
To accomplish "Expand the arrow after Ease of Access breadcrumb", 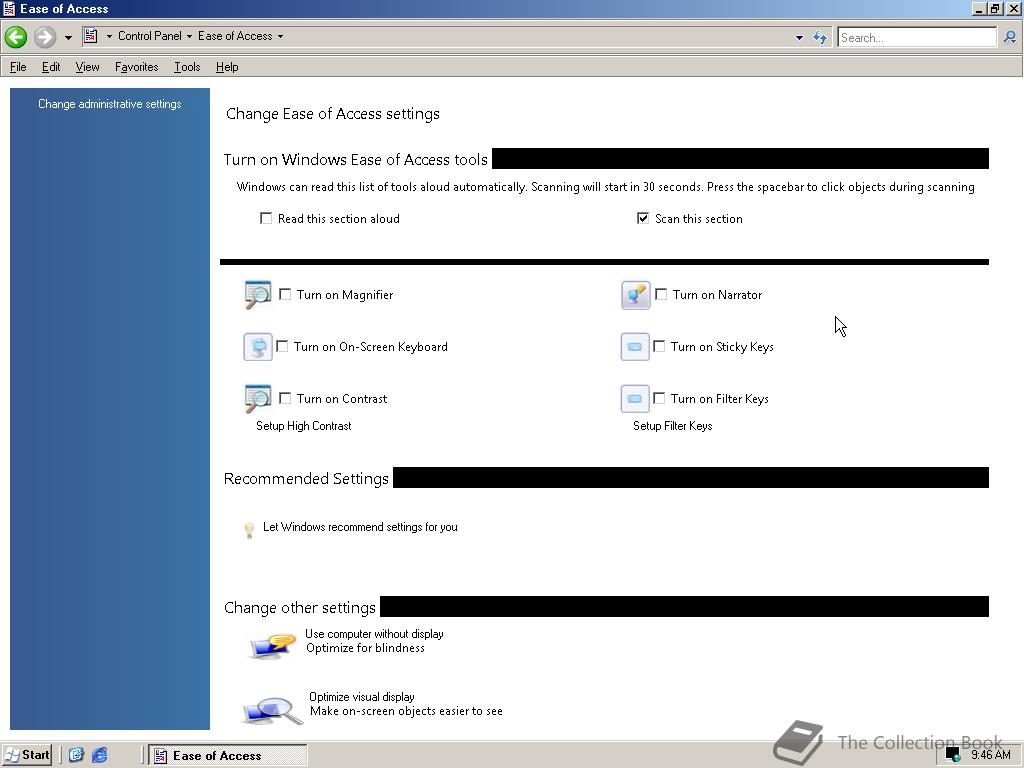I will [x=280, y=37].
